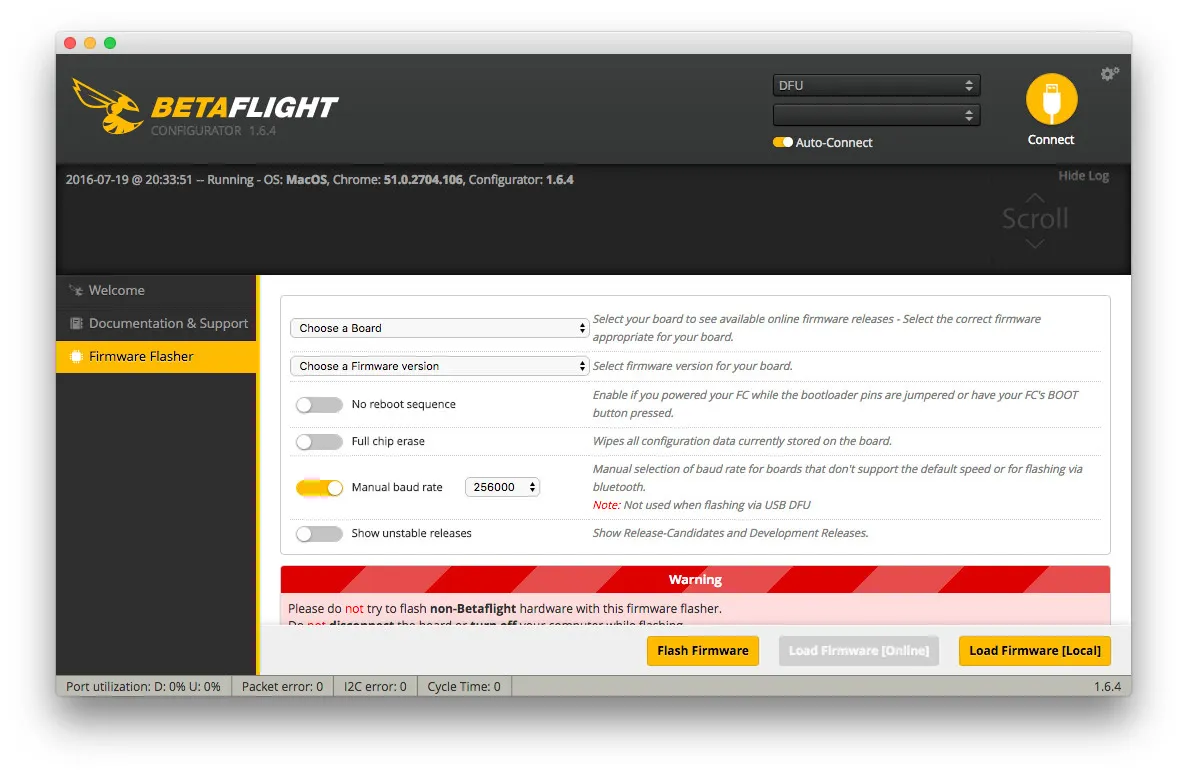Image resolution: width=1187 pixels, height=776 pixels.
Task: Click the Documentation & Support book icon
Action: click(76, 324)
